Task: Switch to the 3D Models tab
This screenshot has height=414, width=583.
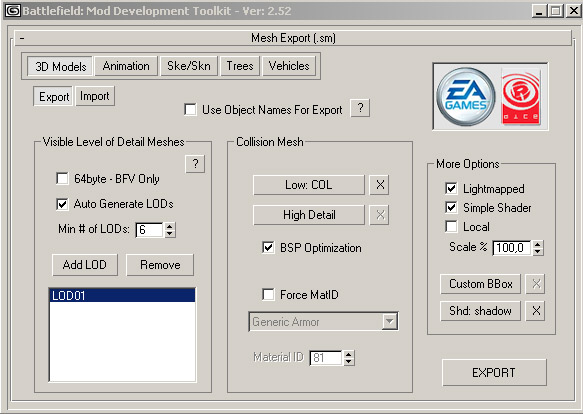Action: [60, 66]
